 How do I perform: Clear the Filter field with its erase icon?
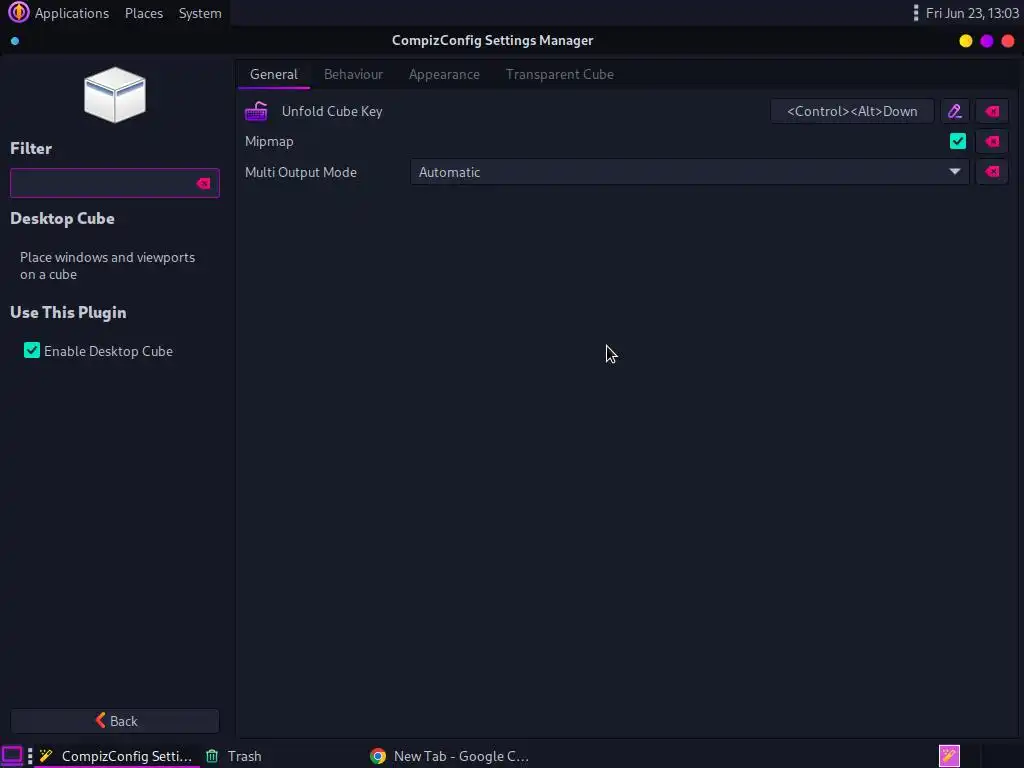point(203,184)
